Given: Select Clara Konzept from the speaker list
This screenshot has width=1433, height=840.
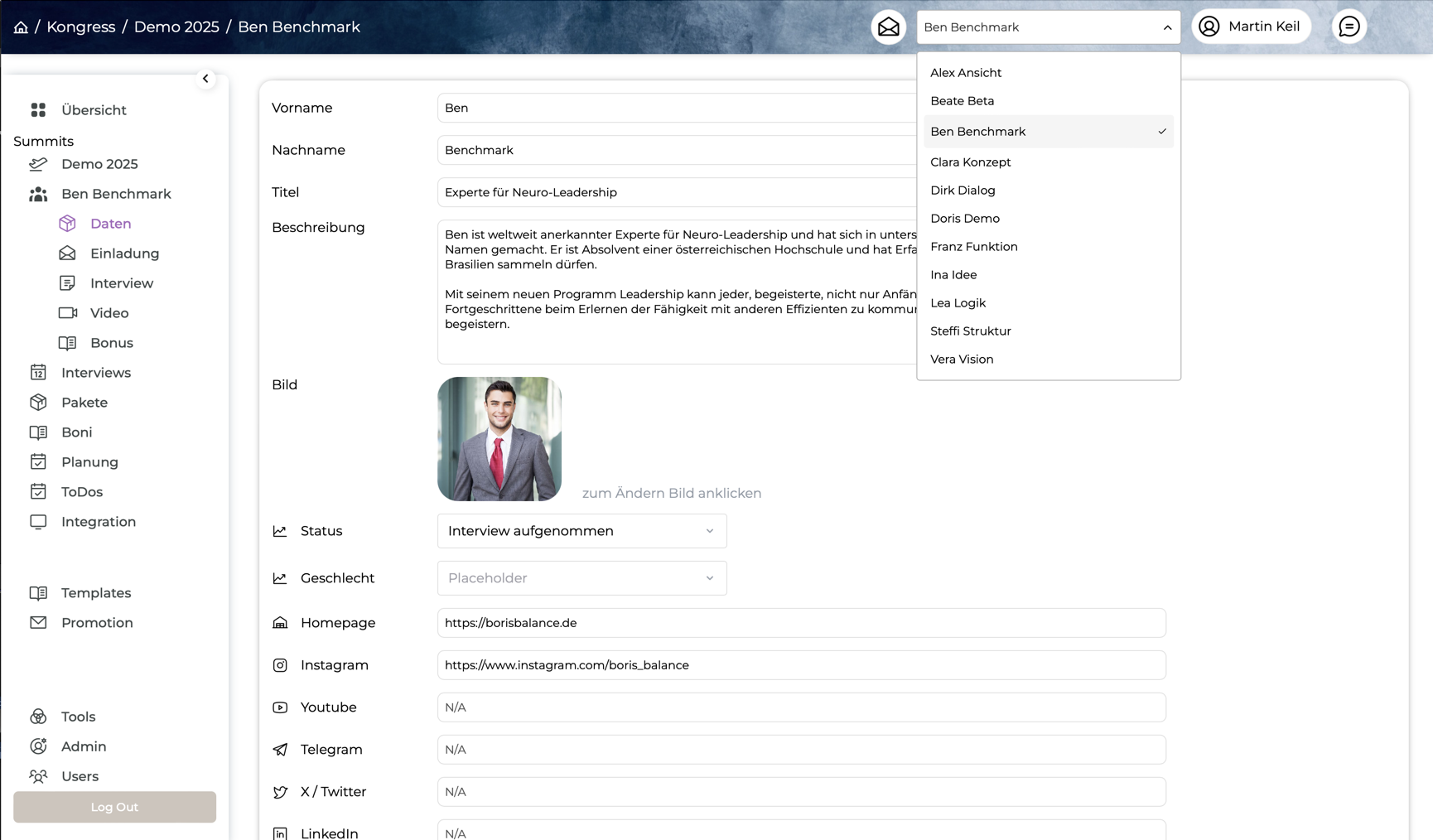Looking at the screenshot, I should point(970,162).
